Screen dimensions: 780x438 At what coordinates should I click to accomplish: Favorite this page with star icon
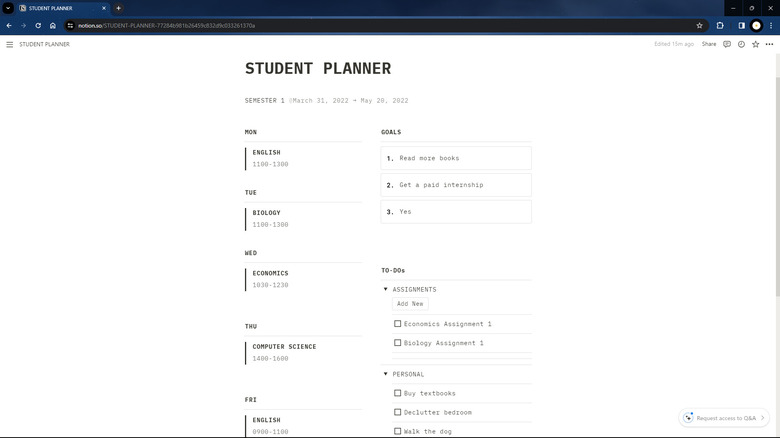click(x=755, y=44)
